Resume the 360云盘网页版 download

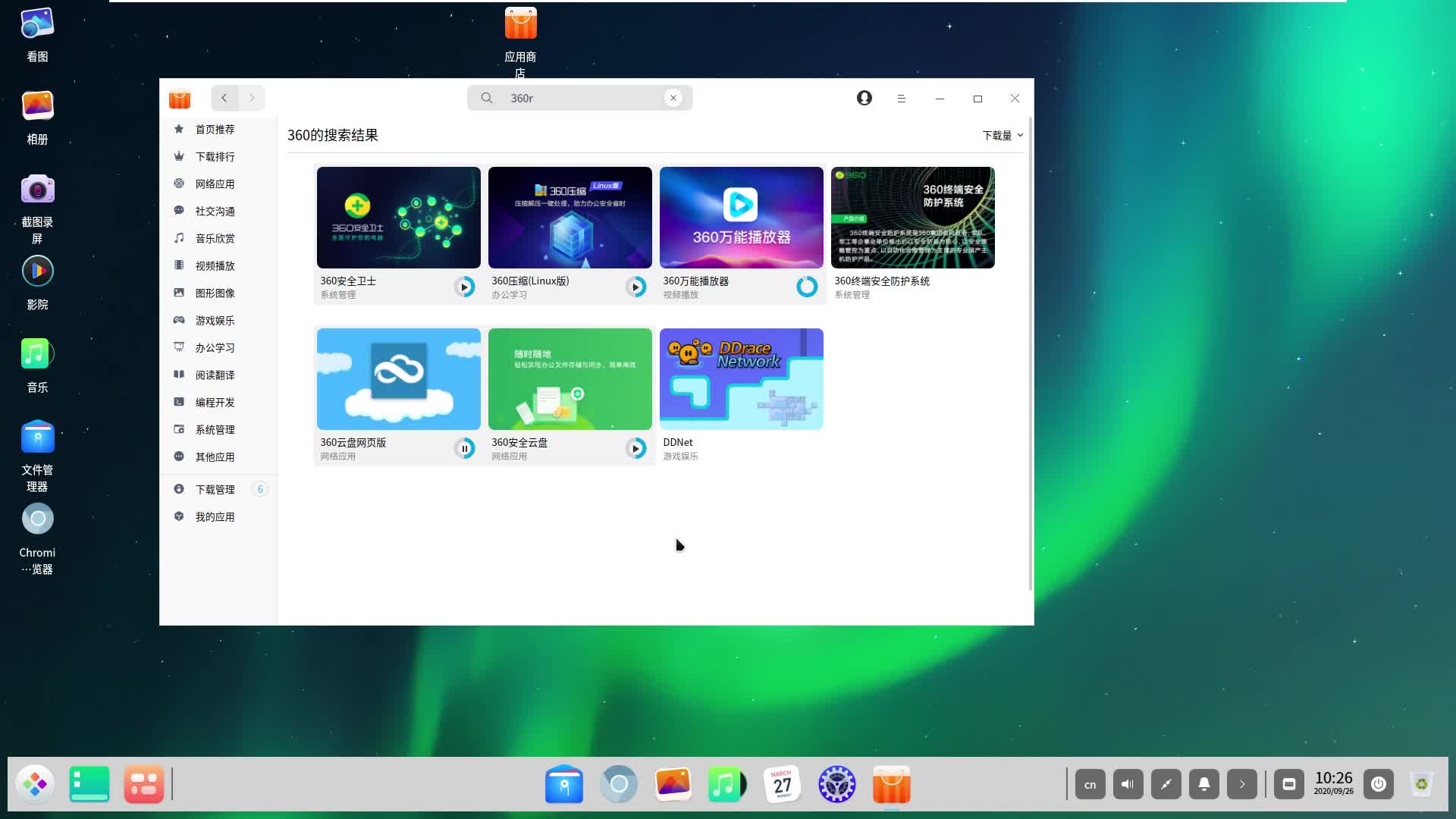pos(465,448)
